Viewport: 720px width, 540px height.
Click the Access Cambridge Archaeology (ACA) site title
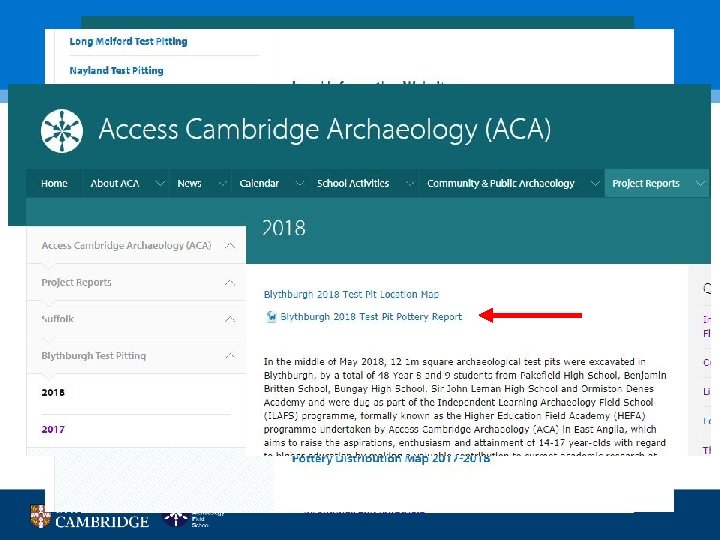325,129
